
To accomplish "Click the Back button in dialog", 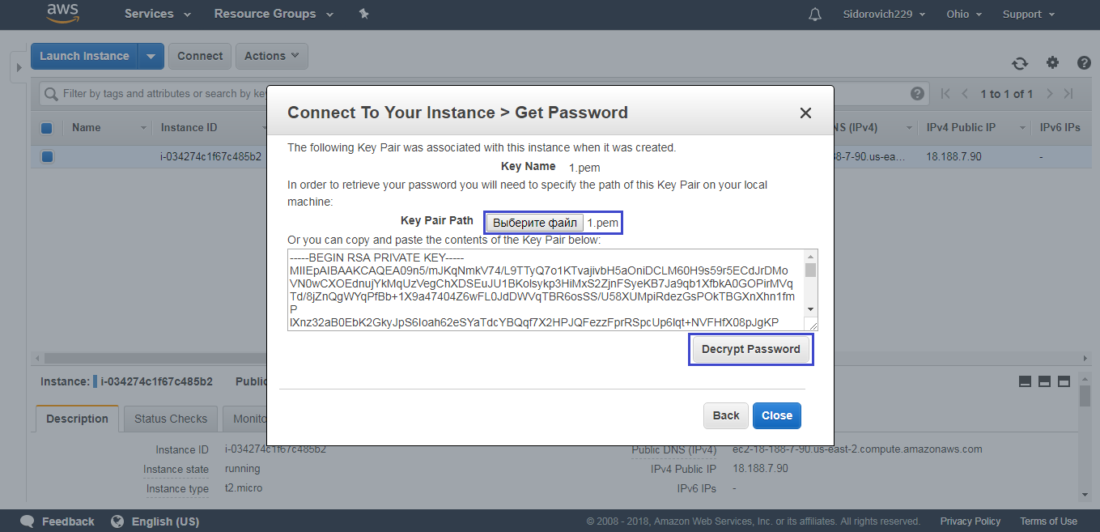I will [726, 415].
